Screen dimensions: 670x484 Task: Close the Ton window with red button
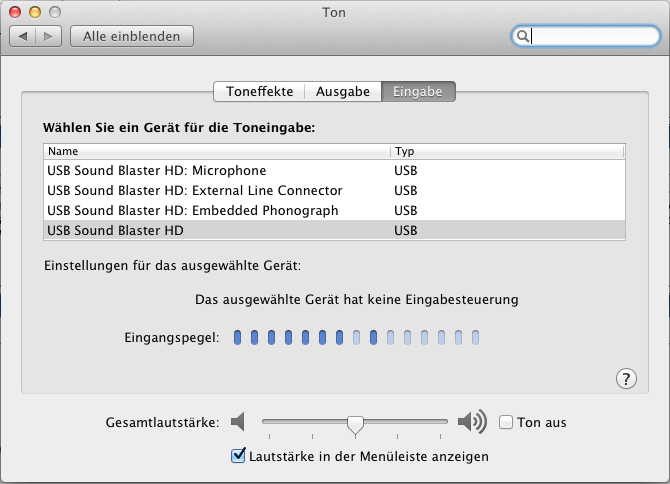pyautogui.click(x=15, y=12)
